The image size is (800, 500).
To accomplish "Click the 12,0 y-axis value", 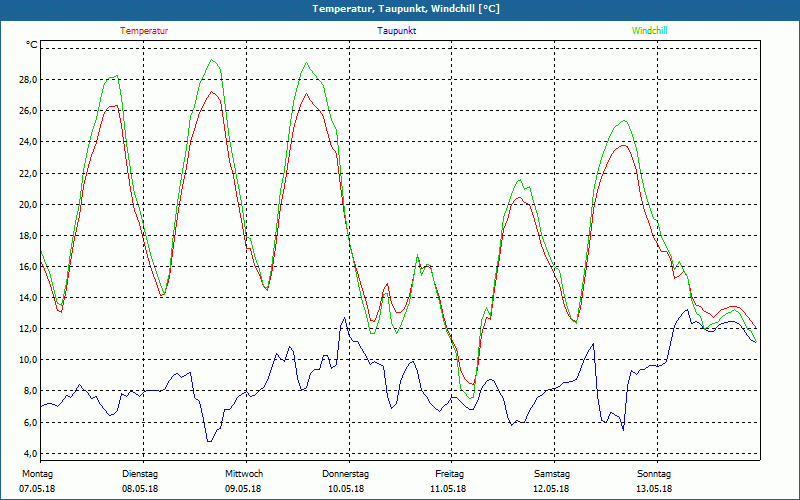I will coord(28,329).
